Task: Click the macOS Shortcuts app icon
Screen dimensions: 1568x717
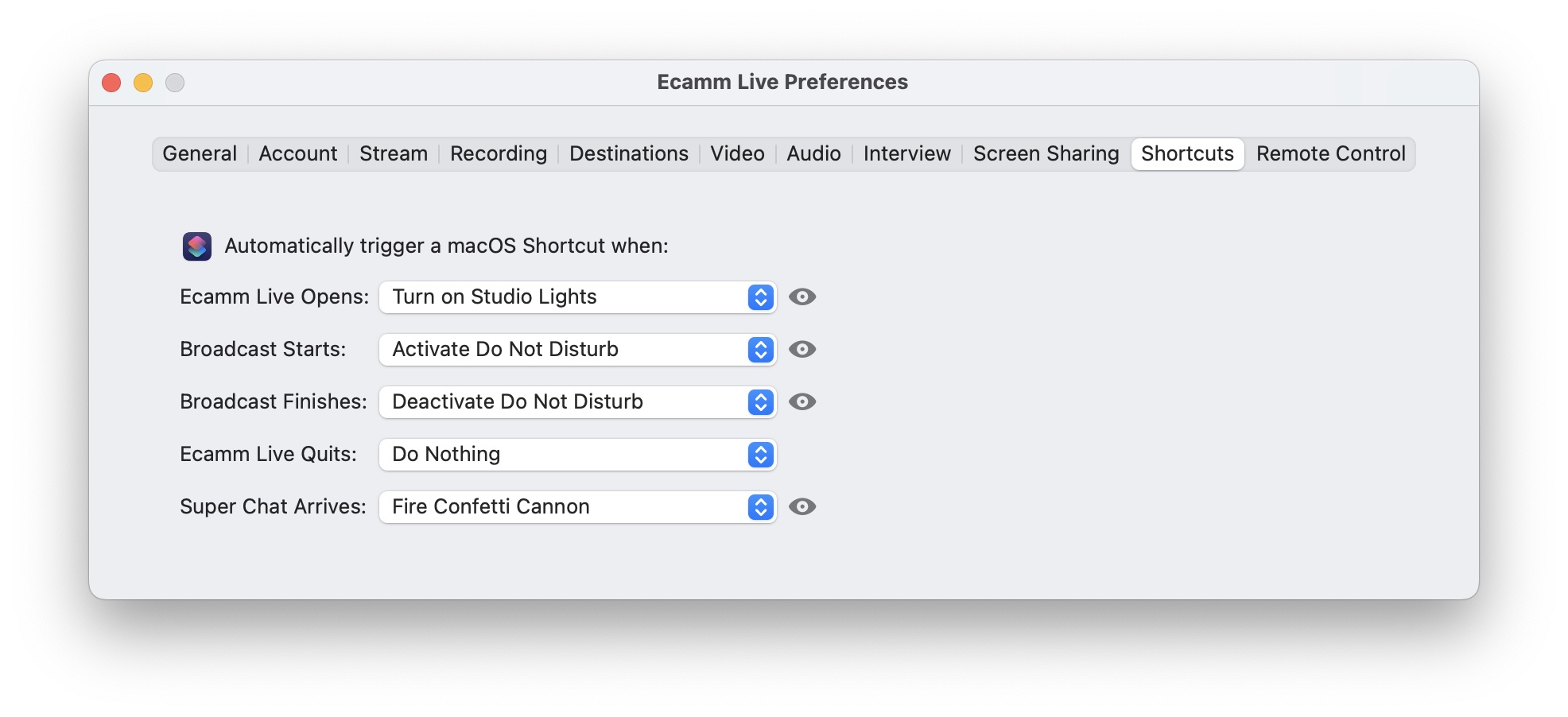Action: tap(197, 246)
